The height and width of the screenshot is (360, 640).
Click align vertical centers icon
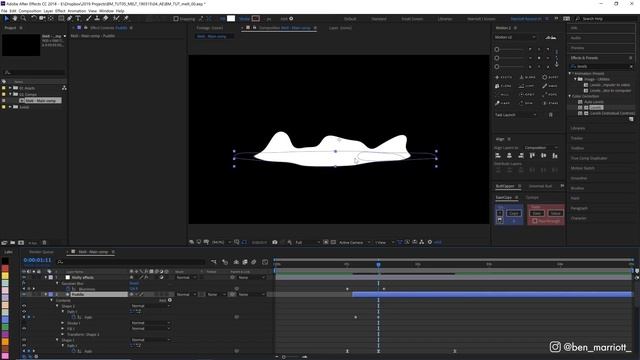tap(544, 156)
